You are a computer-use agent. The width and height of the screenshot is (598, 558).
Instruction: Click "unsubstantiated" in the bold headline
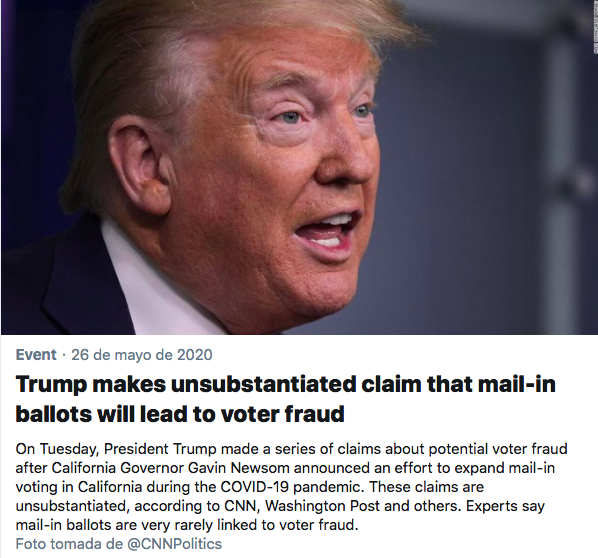pyautogui.click(x=263, y=384)
